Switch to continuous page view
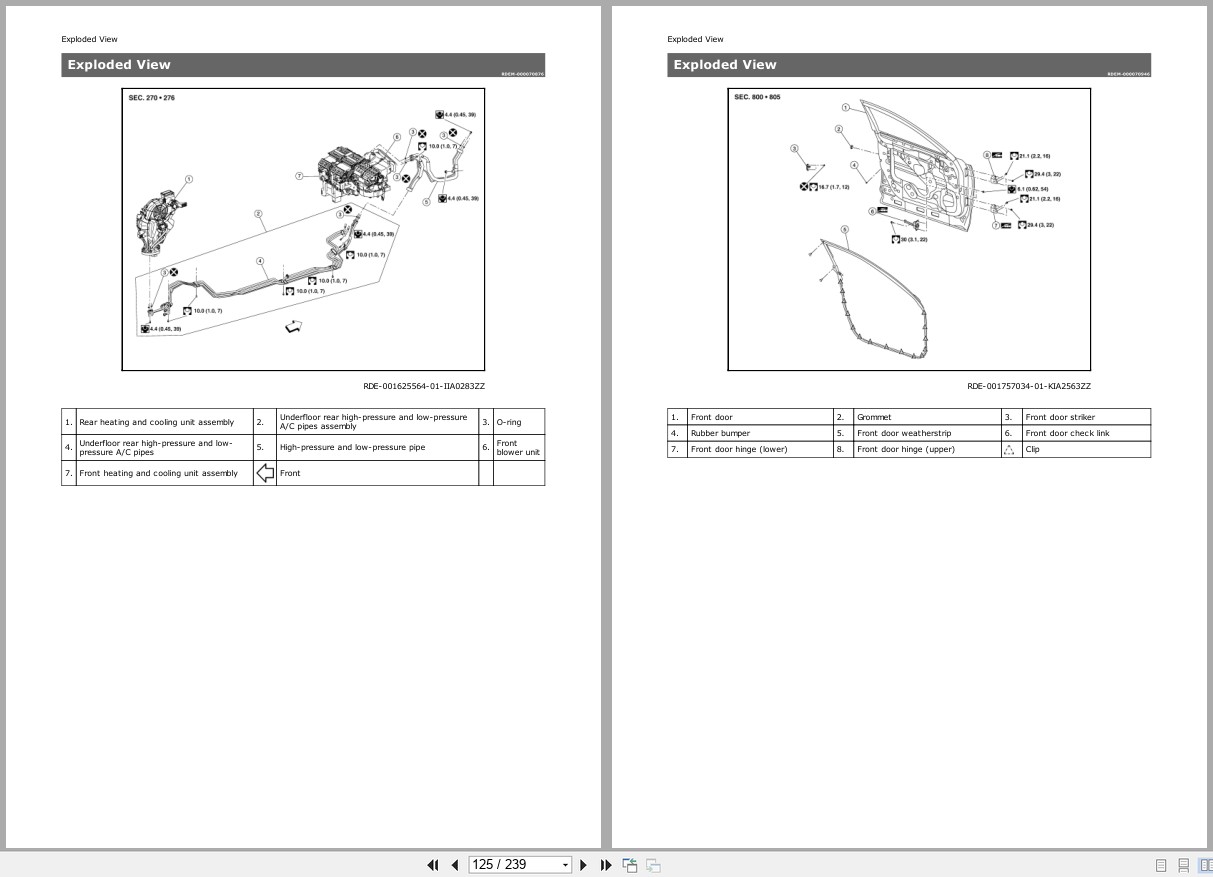Image resolution: width=1213 pixels, height=877 pixels. click(1183, 865)
